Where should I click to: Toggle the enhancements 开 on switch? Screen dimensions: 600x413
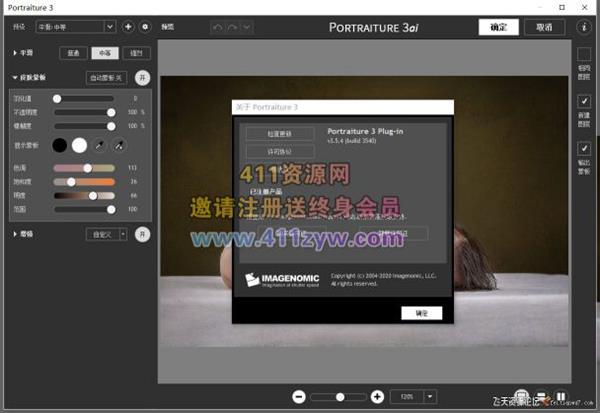click(142, 234)
